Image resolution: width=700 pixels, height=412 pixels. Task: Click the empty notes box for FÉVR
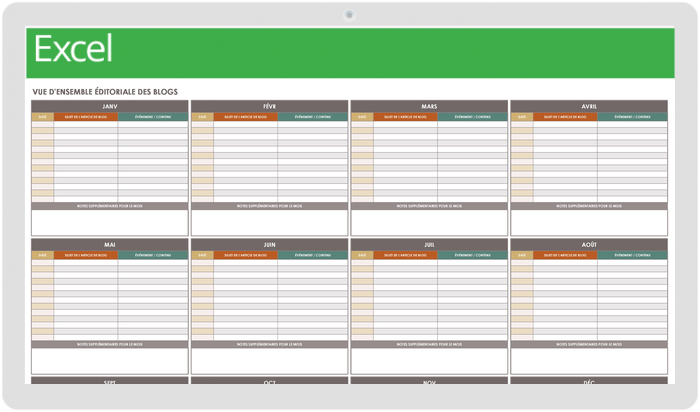tap(270, 223)
